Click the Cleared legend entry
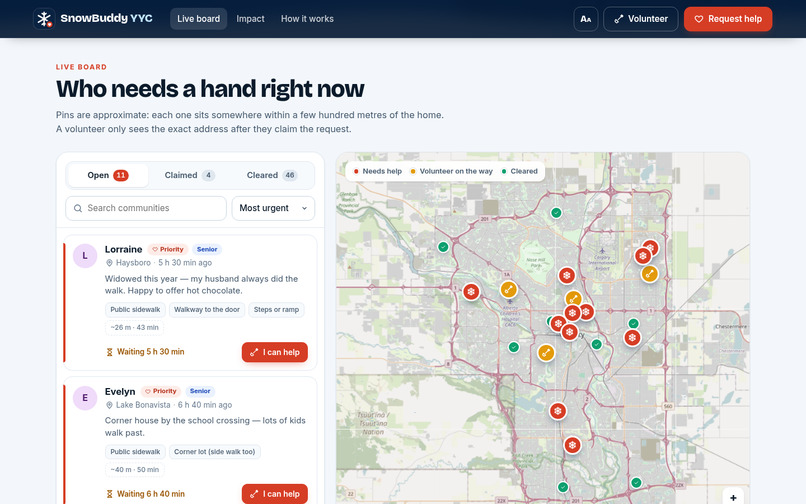The height and width of the screenshot is (504, 806). pos(520,171)
